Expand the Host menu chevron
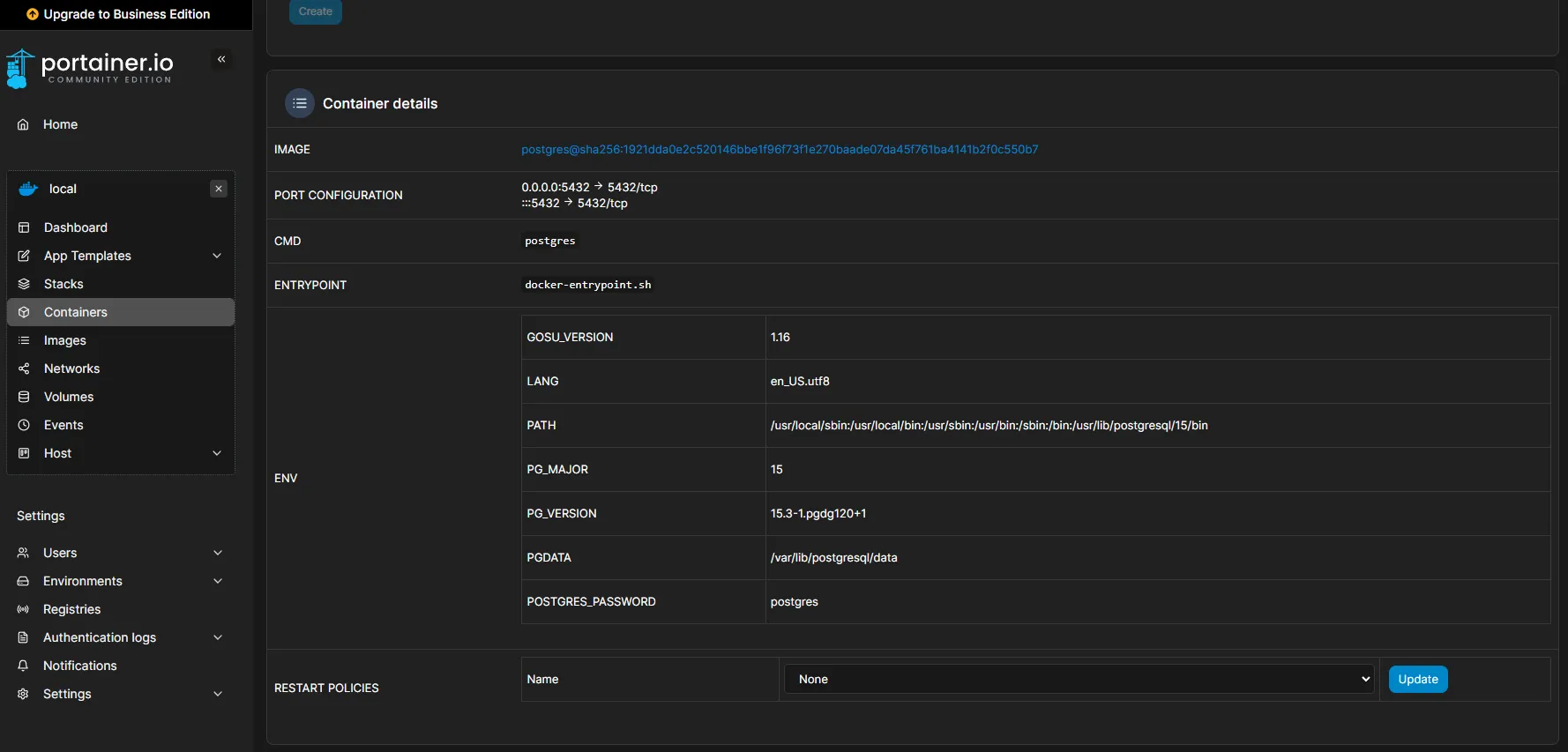The image size is (1568, 752). [217, 453]
